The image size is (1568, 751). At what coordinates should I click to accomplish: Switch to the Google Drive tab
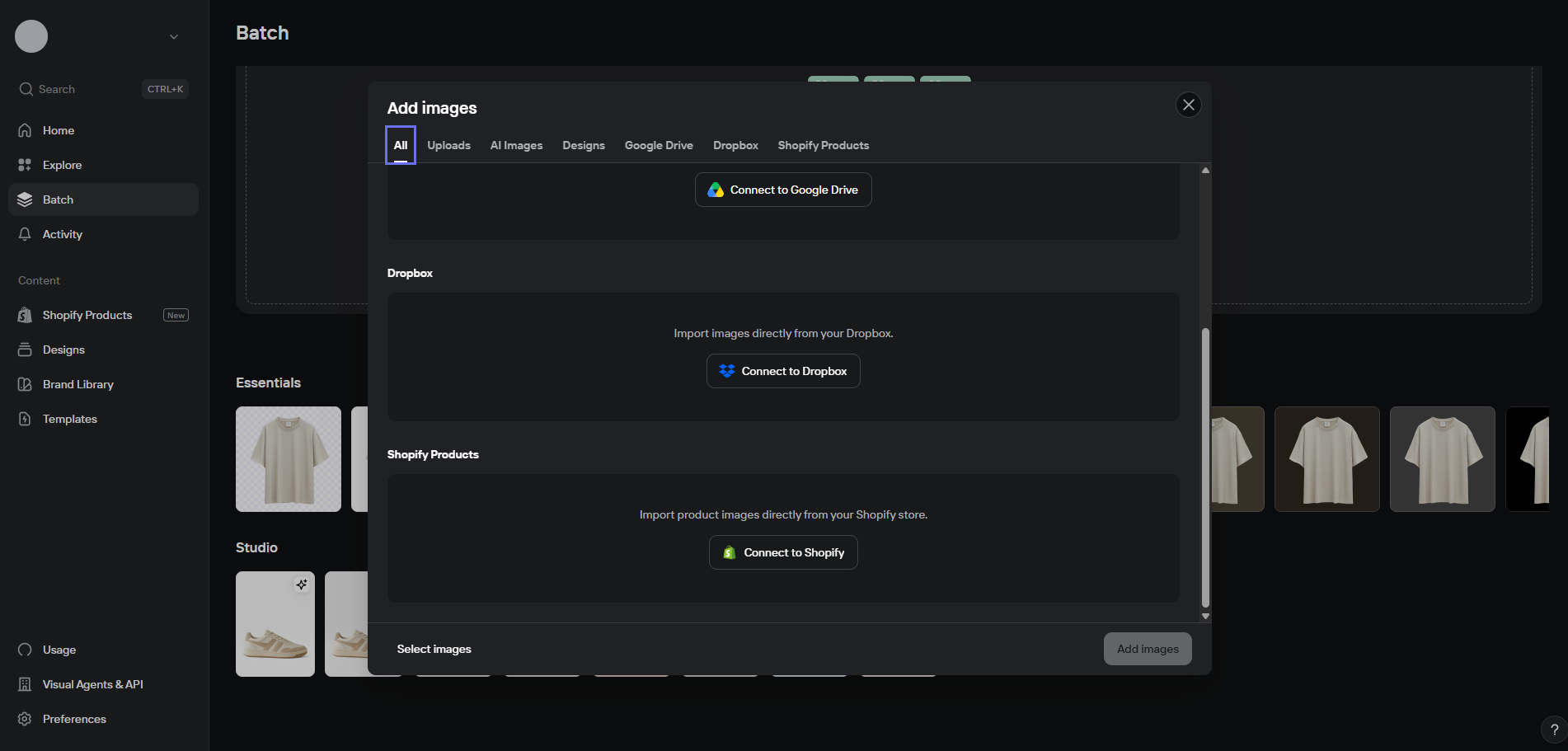tap(659, 145)
